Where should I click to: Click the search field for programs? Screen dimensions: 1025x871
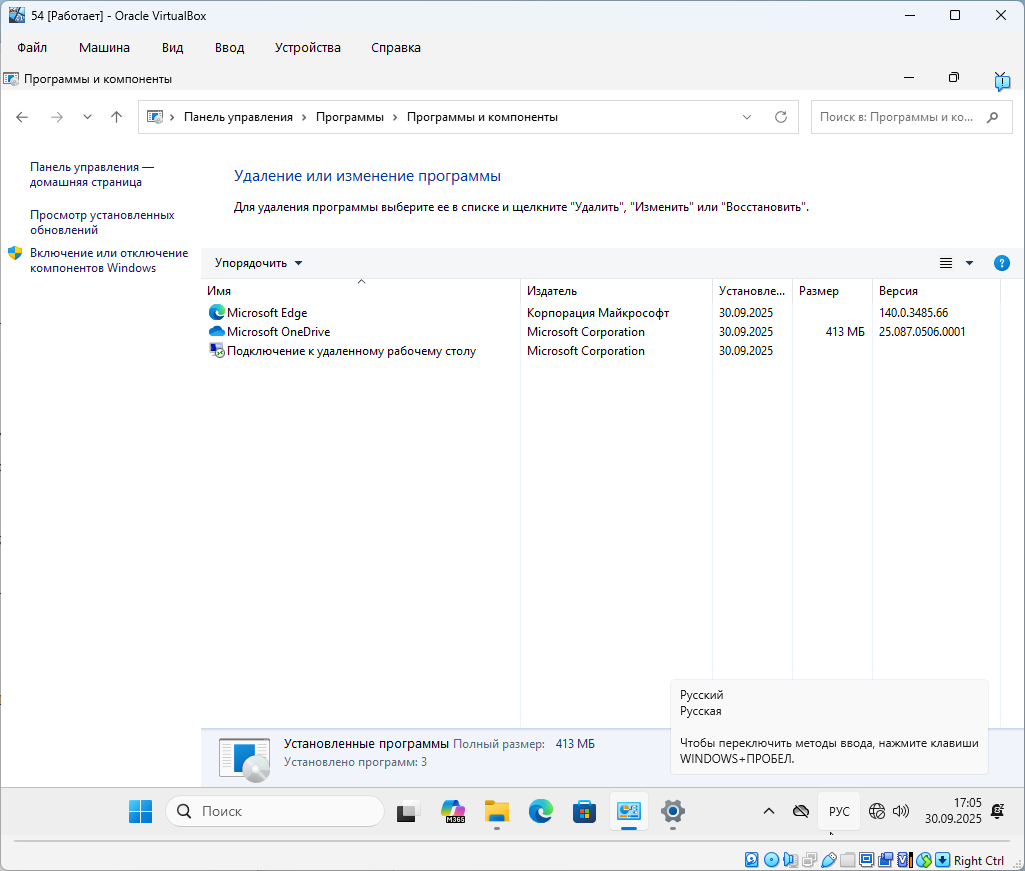(895, 117)
